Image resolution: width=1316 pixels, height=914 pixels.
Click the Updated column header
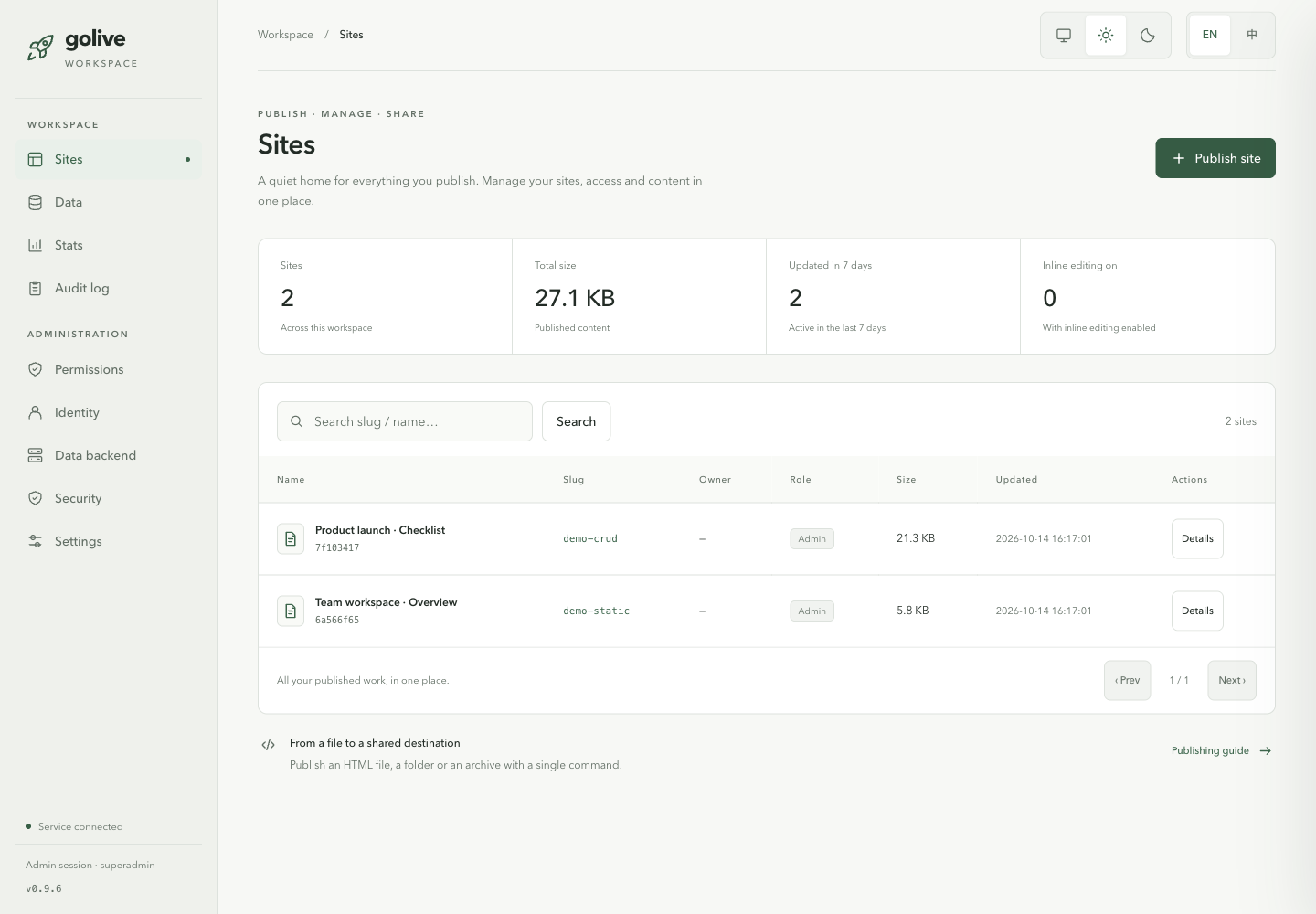1016,480
